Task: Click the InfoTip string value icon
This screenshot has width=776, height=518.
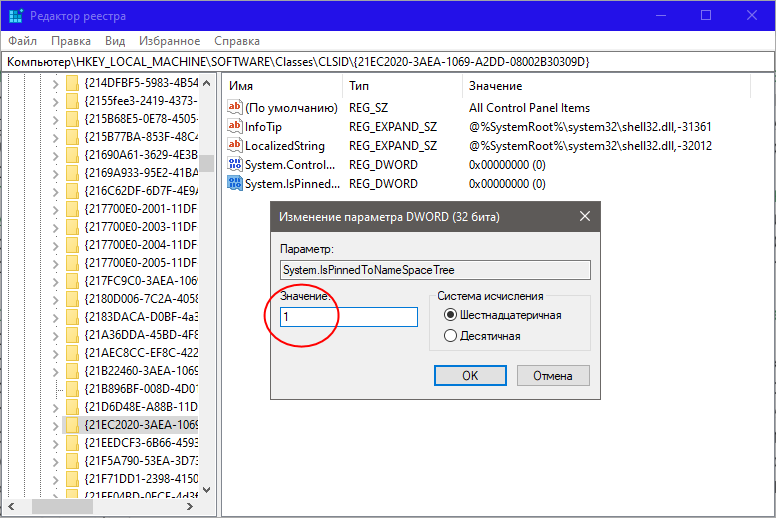Action: (235, 127)
